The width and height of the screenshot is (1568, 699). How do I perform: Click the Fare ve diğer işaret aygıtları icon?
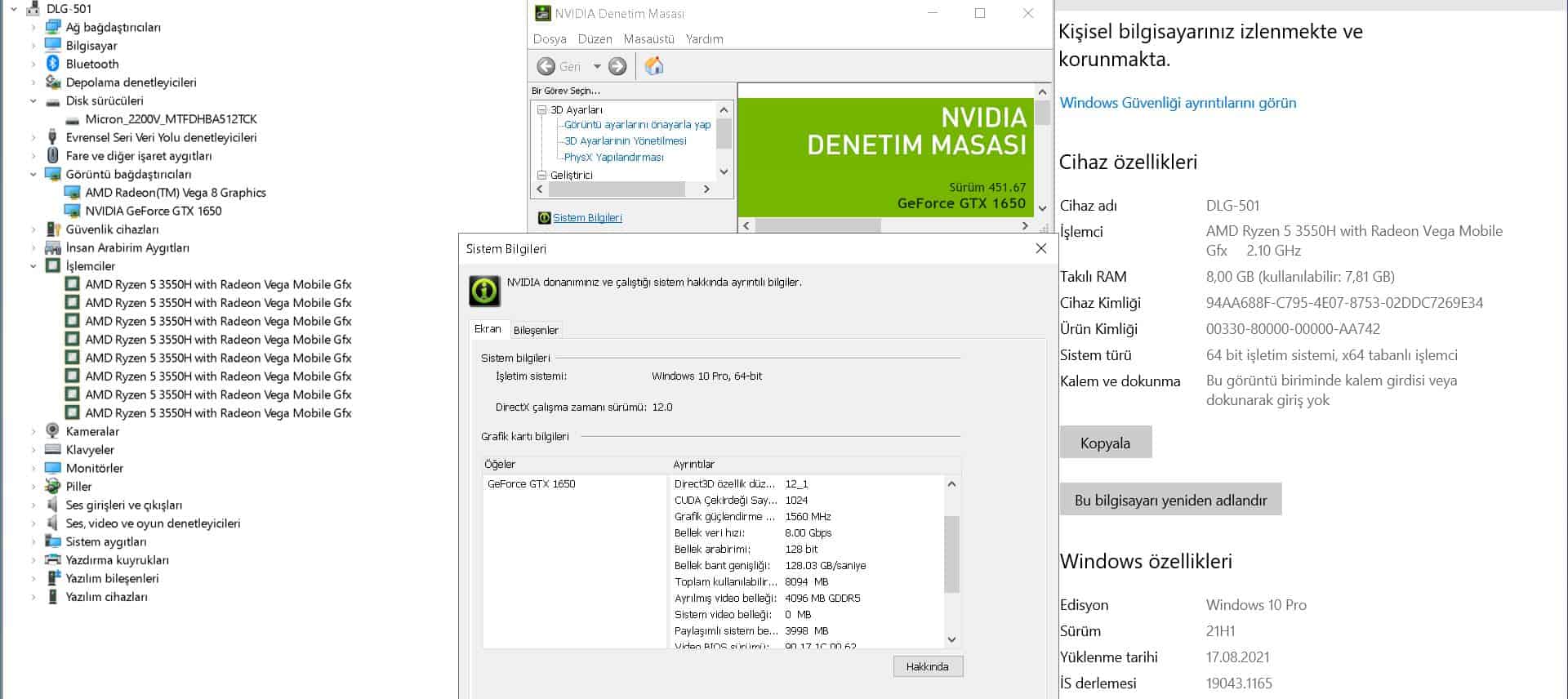53,155
